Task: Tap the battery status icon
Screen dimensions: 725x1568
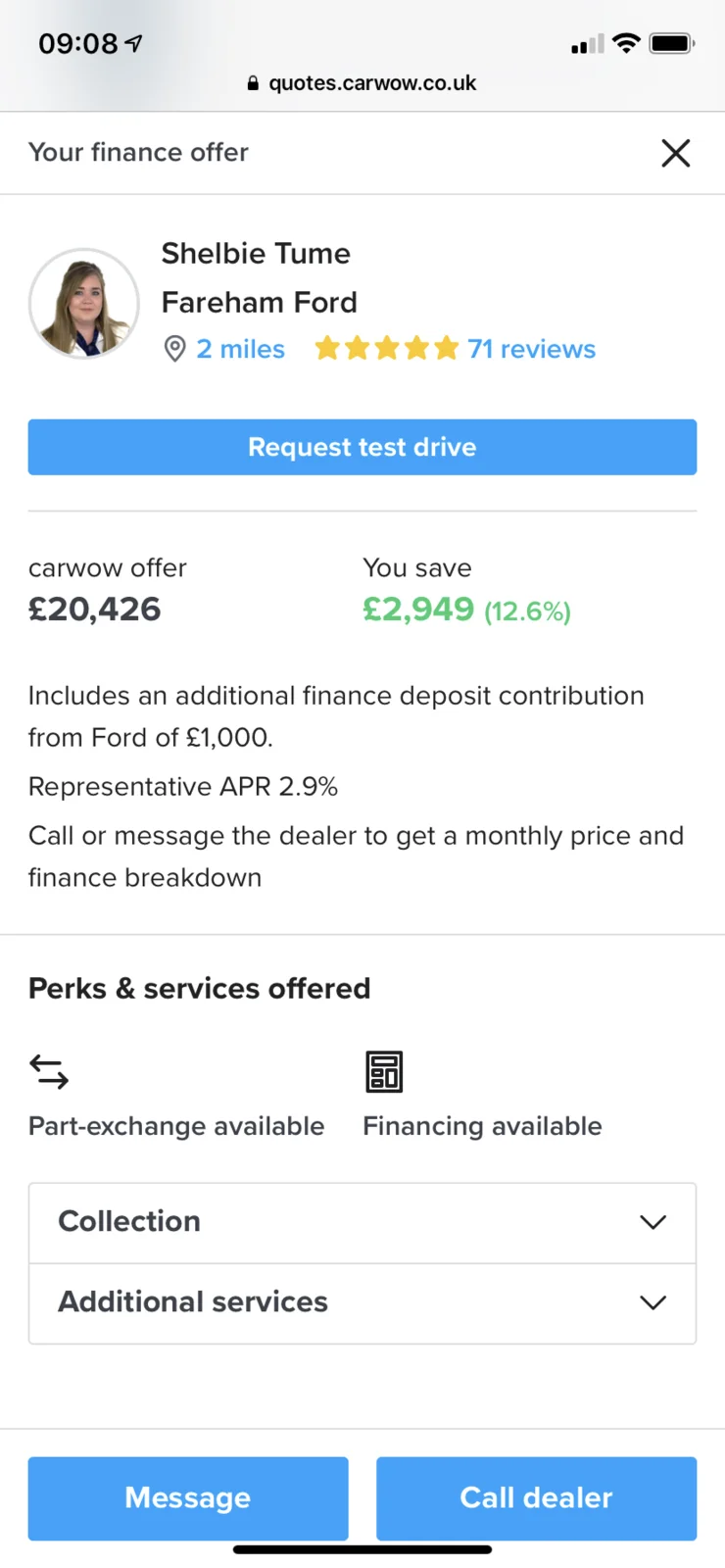Action: point(672,43)
